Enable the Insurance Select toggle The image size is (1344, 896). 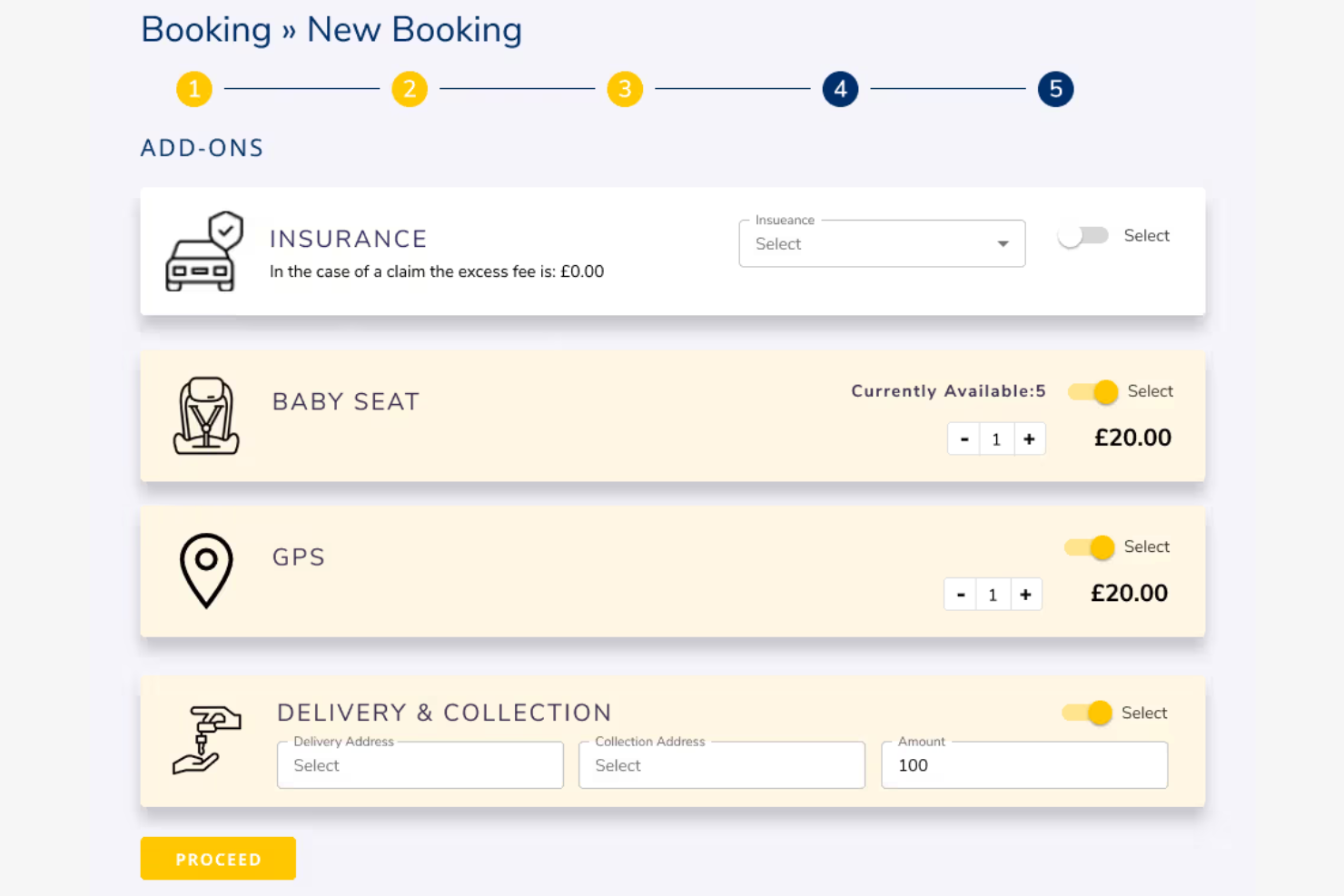coord(1082,235)
